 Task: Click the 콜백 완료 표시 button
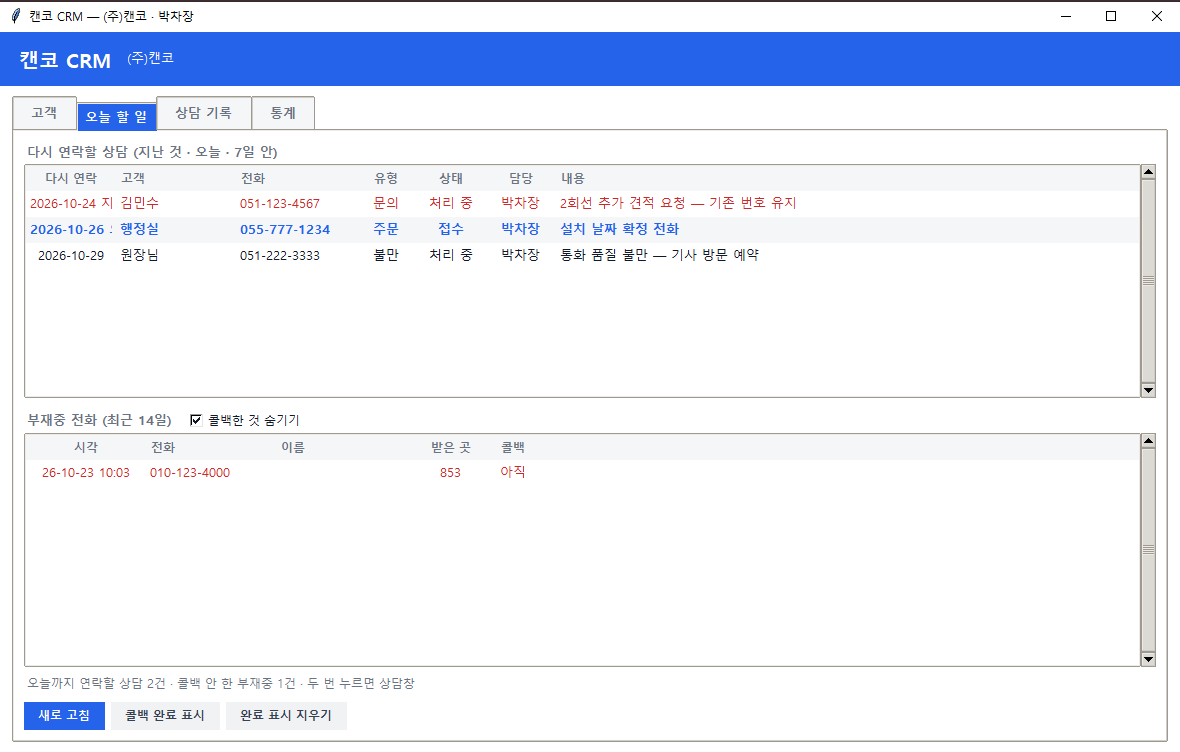point(165,715)
